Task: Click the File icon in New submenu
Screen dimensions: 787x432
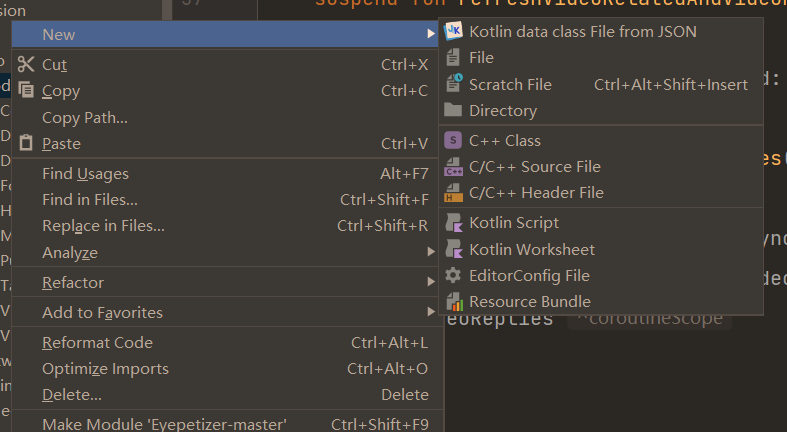Action: [x=453, y=58]
